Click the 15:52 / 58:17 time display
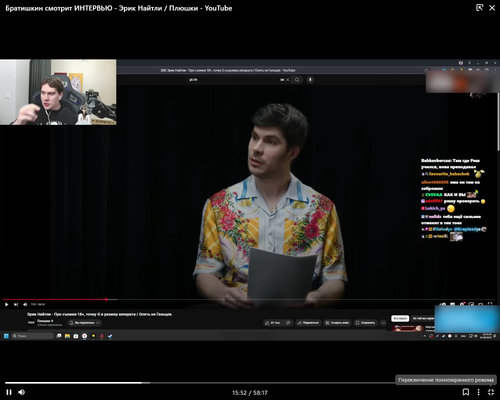 pyautogui.click(x=250, y=393)
